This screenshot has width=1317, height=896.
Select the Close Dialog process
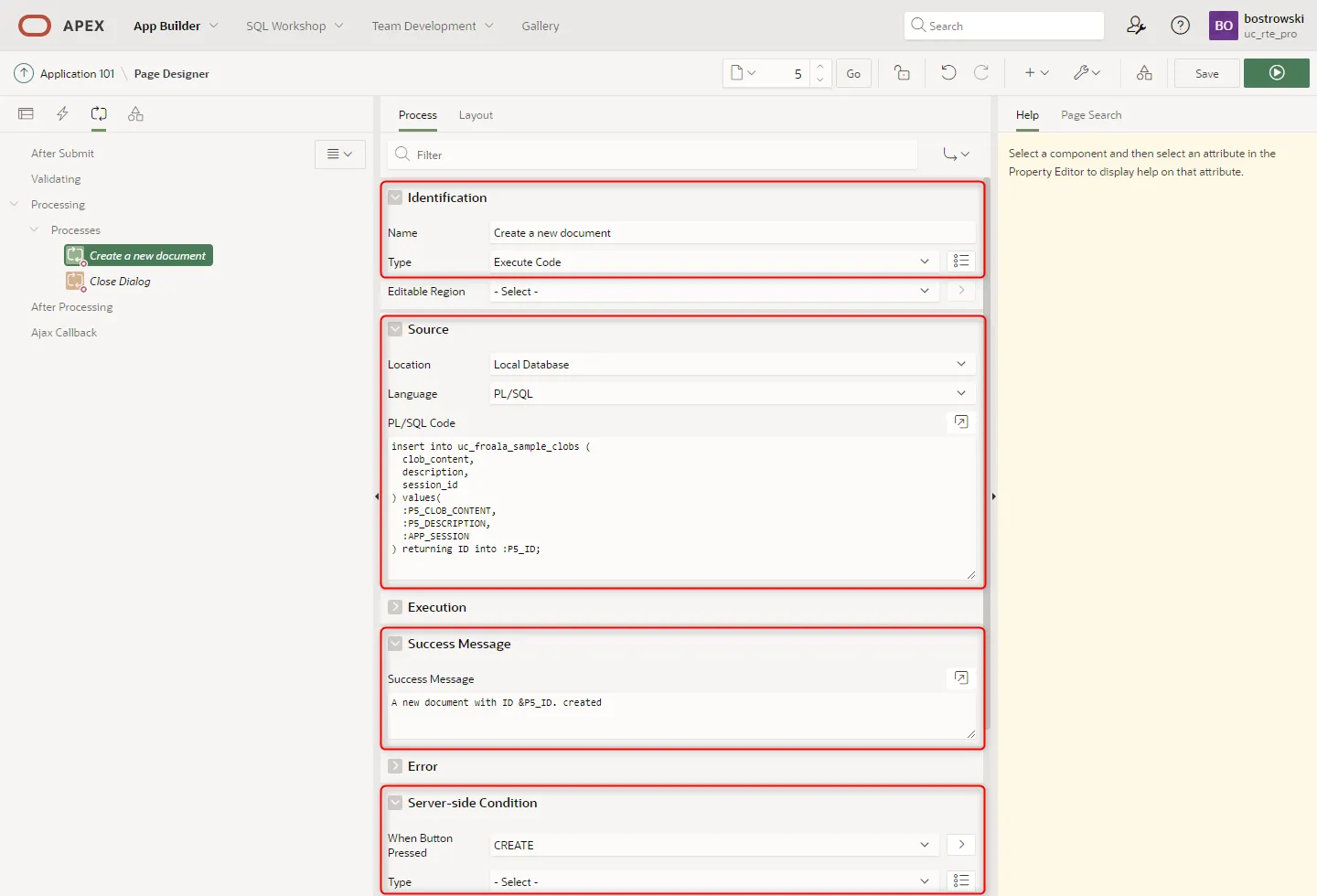[120, 282]
